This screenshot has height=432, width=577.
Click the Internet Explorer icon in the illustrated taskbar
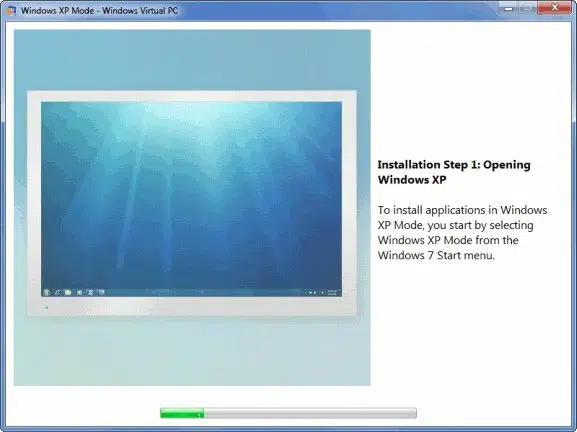57,293
